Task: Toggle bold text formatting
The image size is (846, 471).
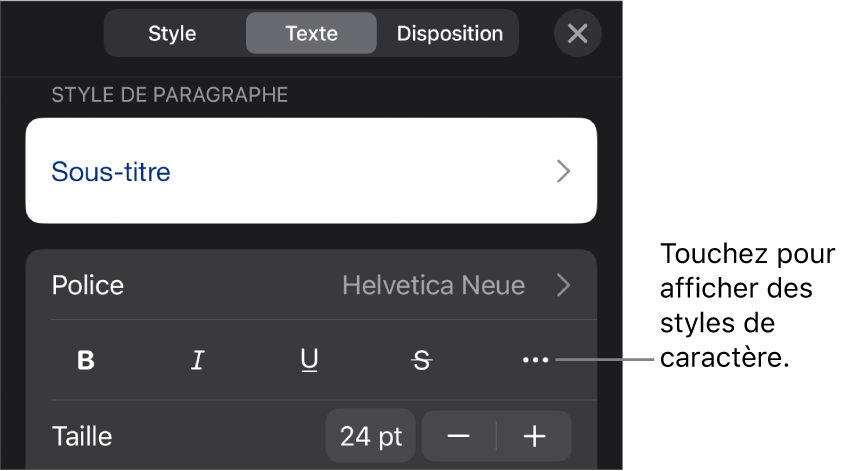Action: [86, 361]
